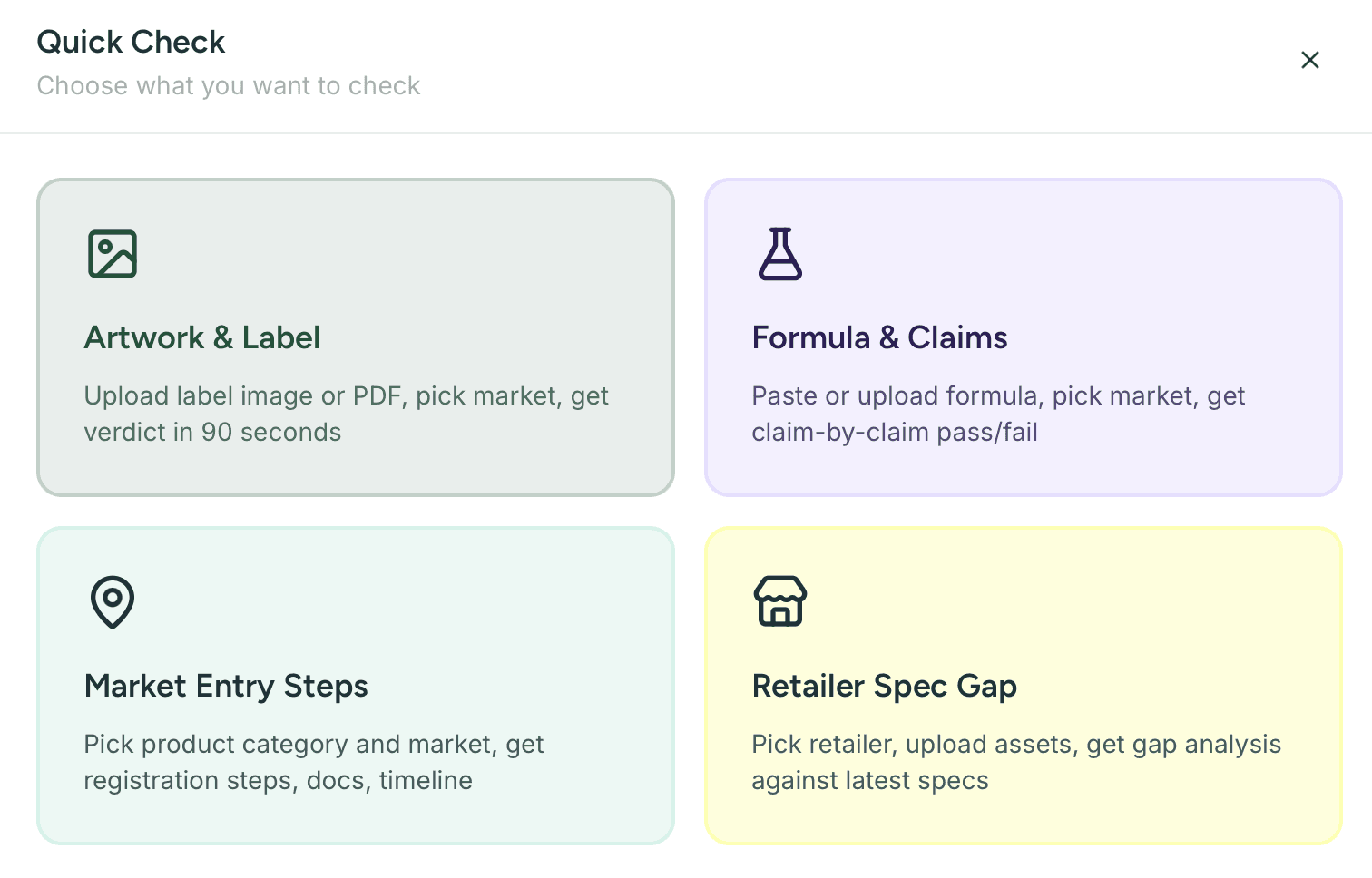Screen dimensions: 1372x878
Task: Pick the Retailer Spec Gap heading
Action: [884, 687]
